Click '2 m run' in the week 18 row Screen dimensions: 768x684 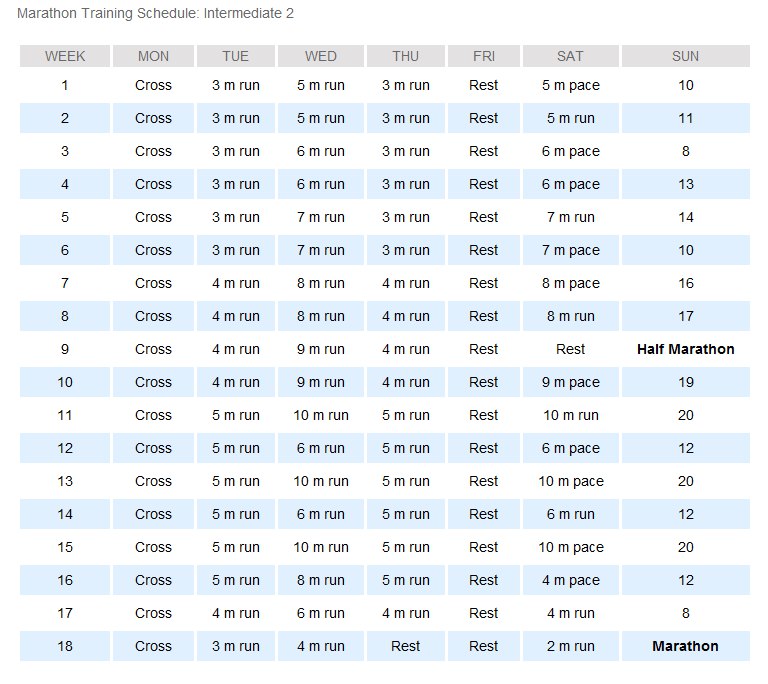pyautogui.click(x=571, y=646)
